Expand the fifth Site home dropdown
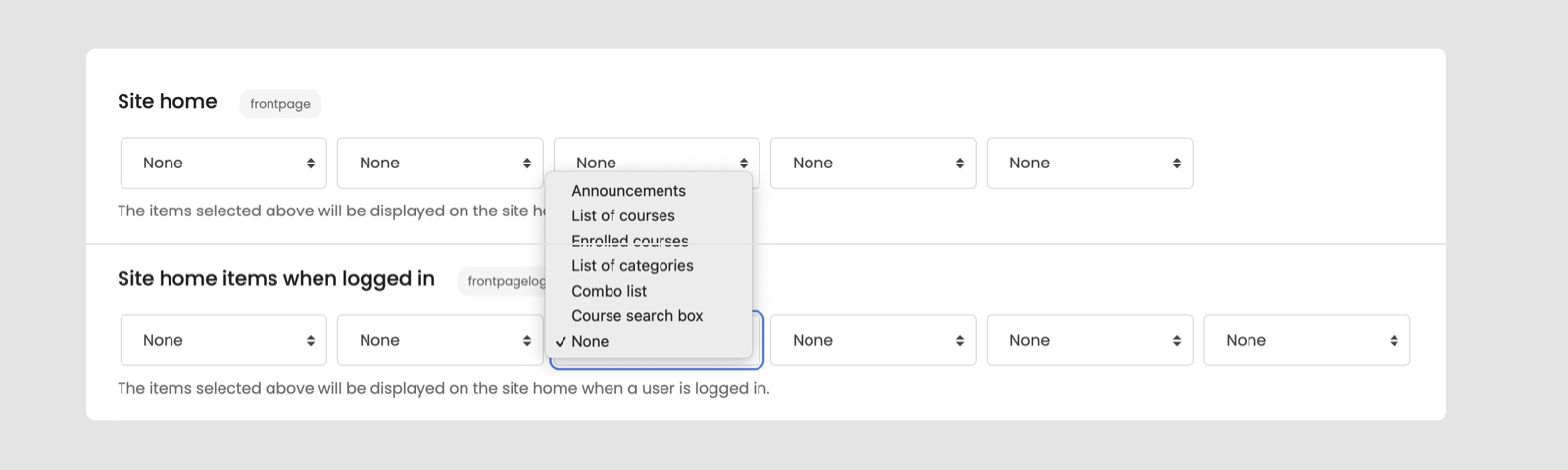Screen dimensions: 1568x470 click(1090, 163)
